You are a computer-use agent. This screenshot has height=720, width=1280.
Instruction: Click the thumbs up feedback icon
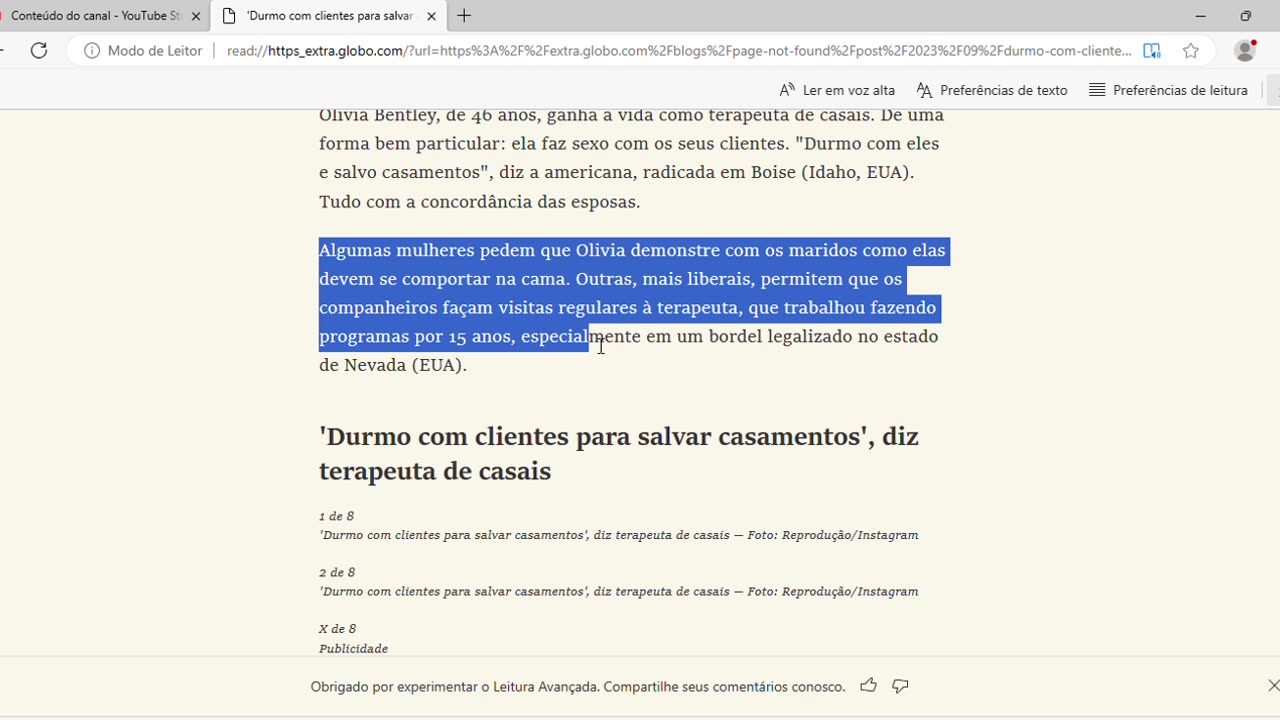[868, 686]
